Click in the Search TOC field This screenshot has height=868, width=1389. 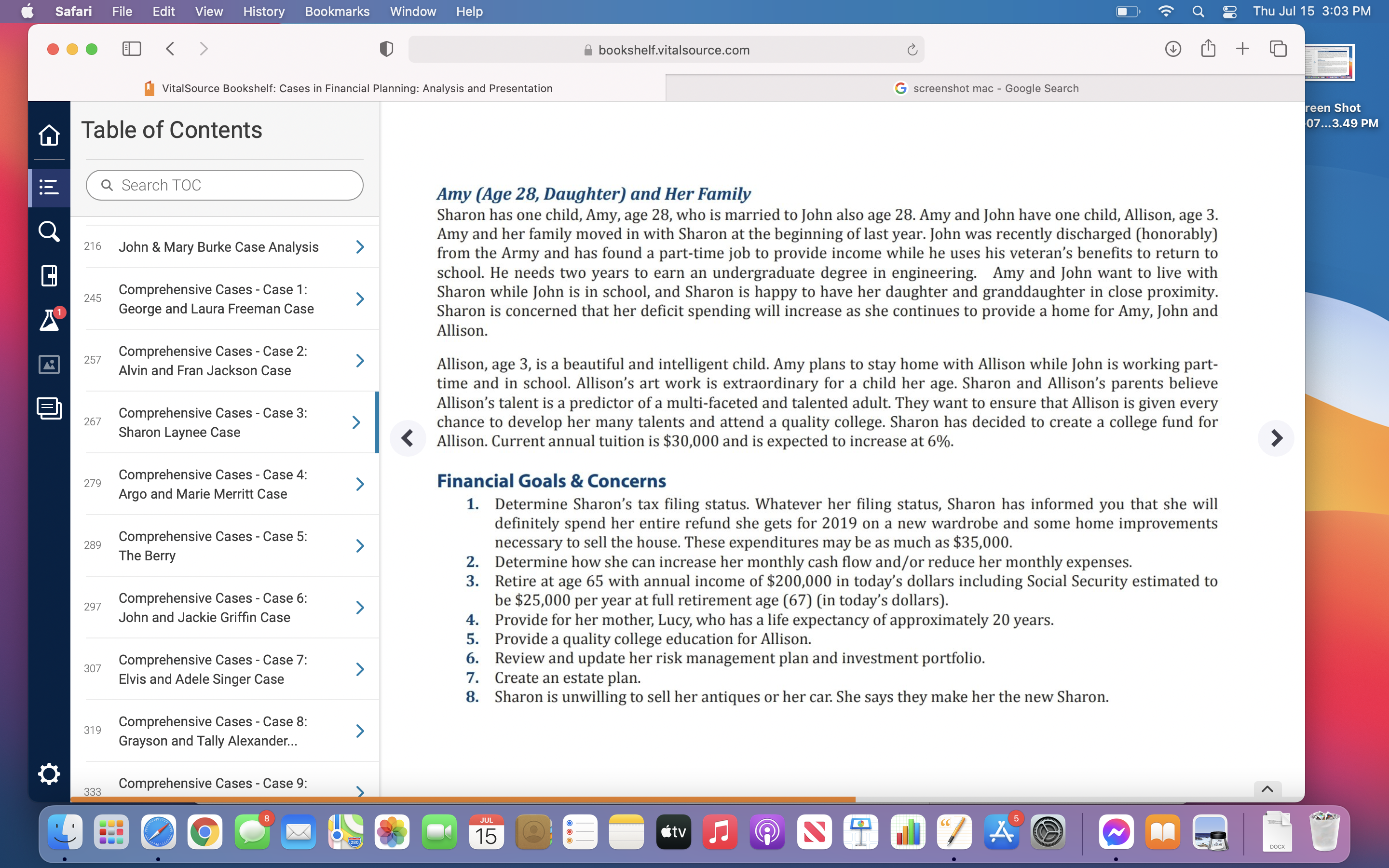(x=224, y=185)
